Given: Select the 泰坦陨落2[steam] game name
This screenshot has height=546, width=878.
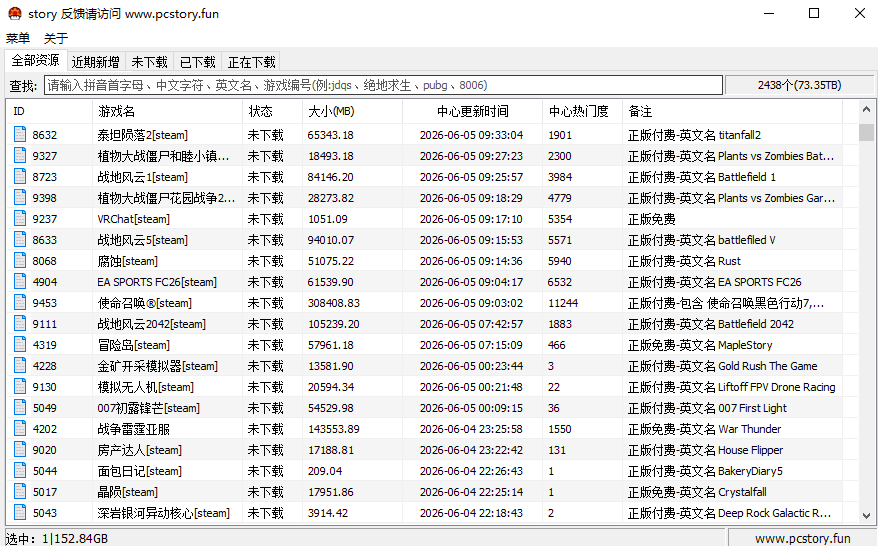Looking at the screenshot, I should [143, 135].
